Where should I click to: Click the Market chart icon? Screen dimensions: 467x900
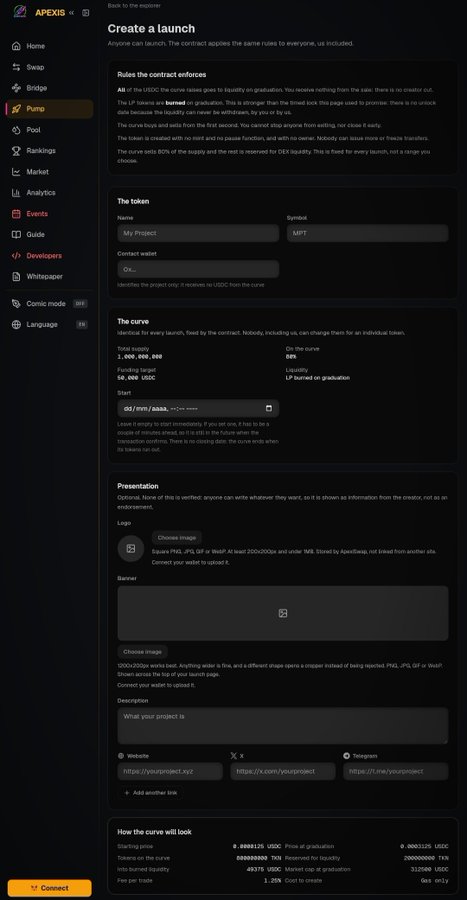coord(16,172)
